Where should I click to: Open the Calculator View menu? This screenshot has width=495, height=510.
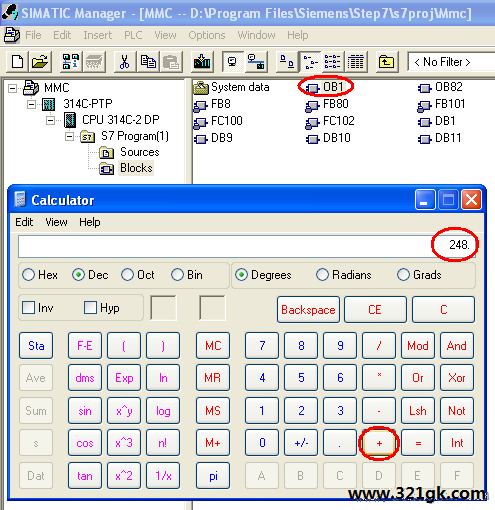click(56, 222)
